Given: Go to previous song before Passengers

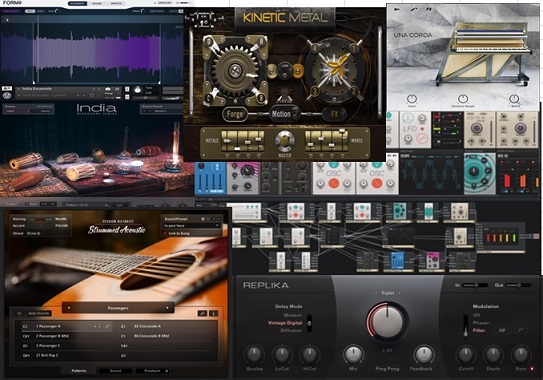Looking at the screenshot, I should [x=69, y=308].
